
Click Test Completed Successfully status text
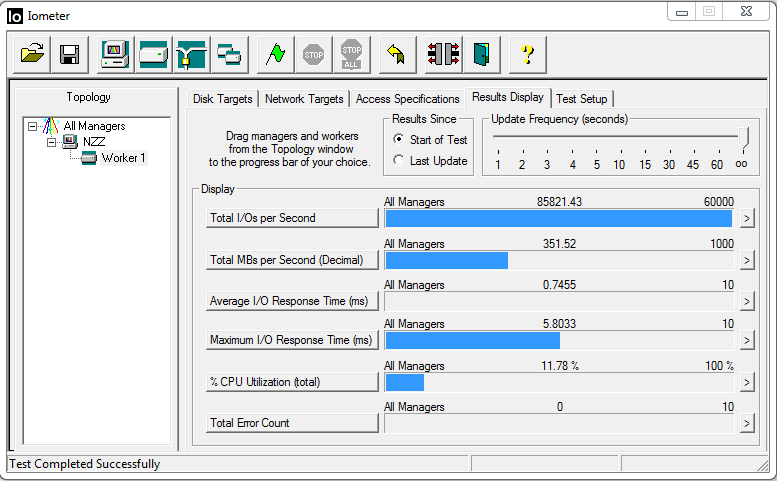pos(85,464)
